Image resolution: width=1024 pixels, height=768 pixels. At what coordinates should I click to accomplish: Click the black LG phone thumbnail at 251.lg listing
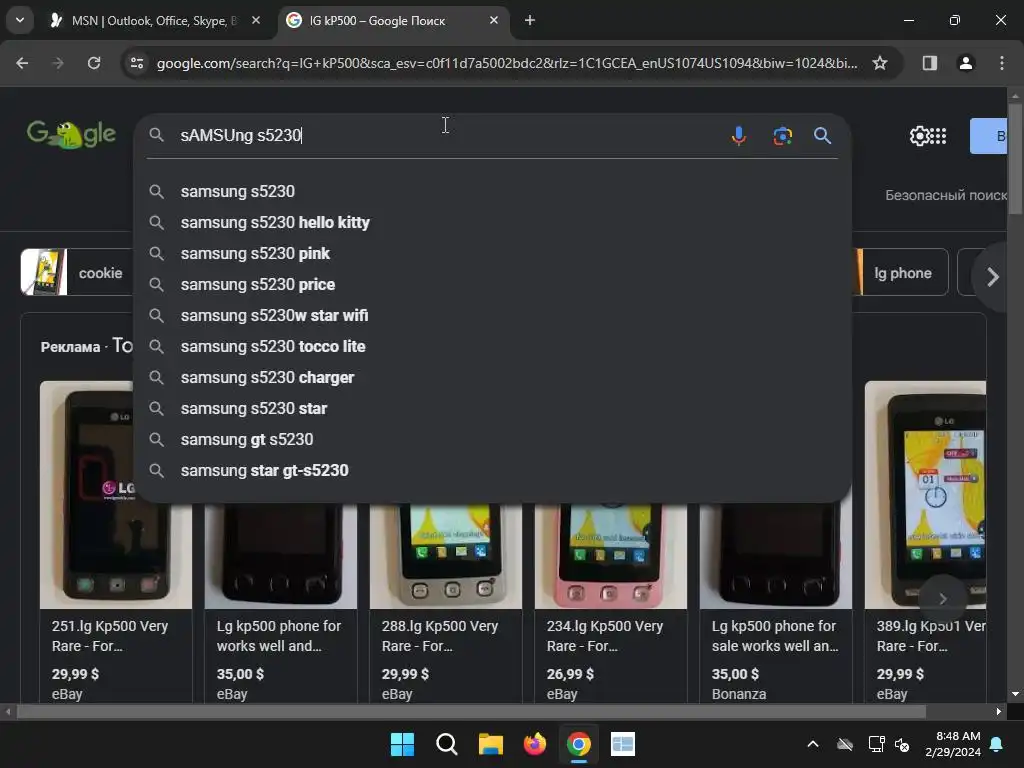(x=116, y=494)
